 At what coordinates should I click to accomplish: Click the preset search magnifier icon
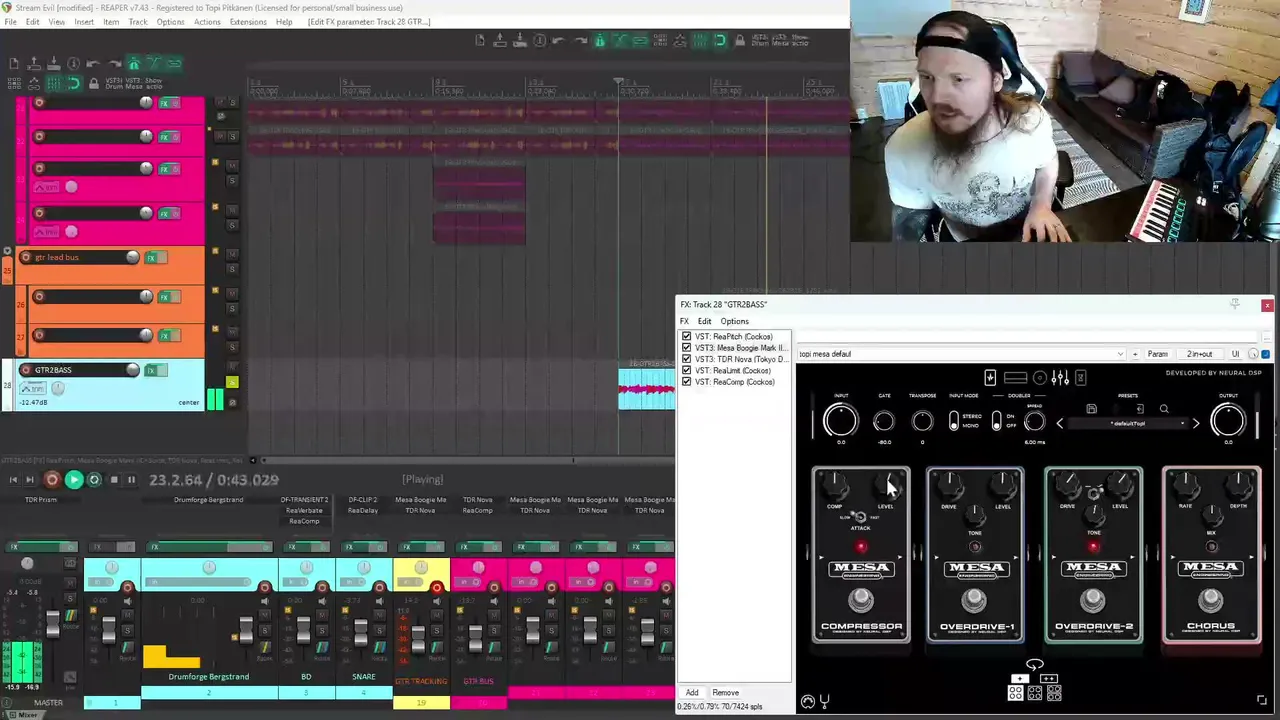click(1164, 409)
